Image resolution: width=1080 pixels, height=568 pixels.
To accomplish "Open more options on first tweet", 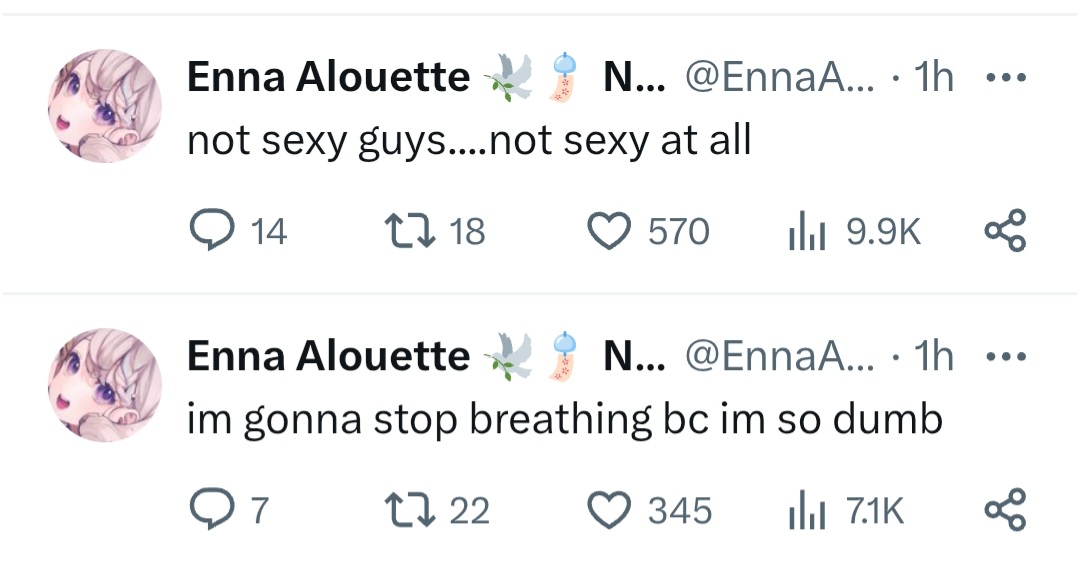I will point(1005,78).
